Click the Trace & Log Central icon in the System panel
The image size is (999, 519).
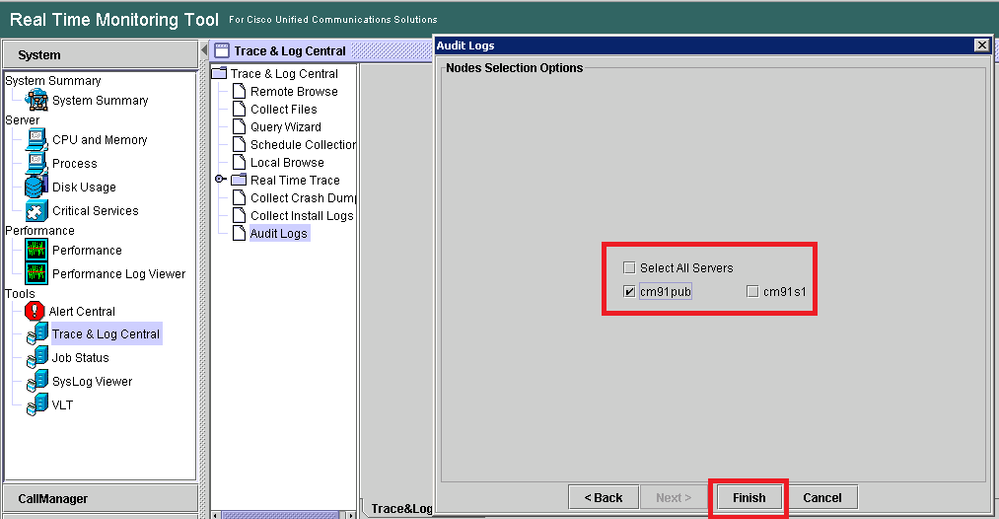[x=38, y=334]
